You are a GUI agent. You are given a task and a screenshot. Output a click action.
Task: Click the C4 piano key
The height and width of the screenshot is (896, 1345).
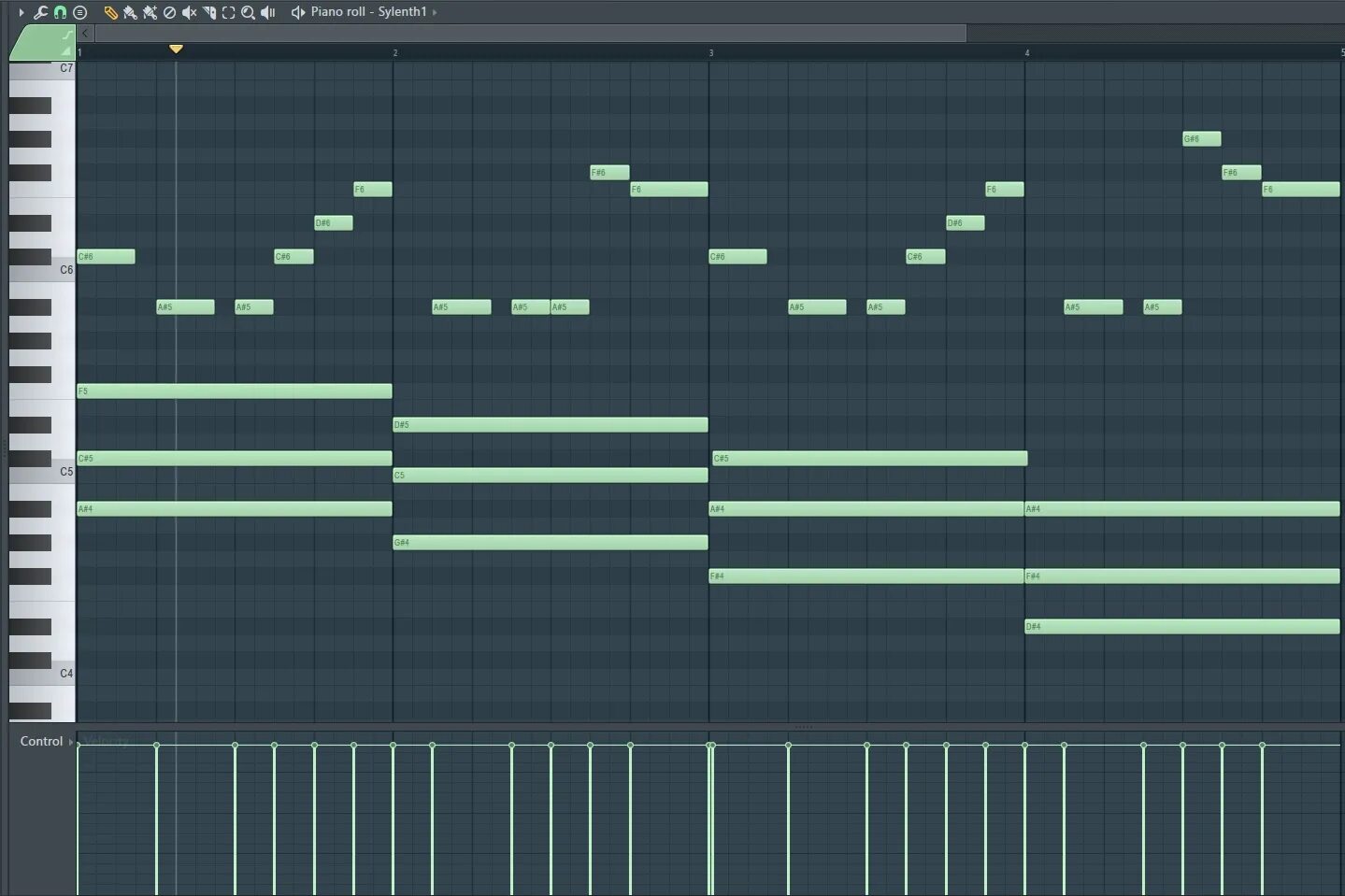tap(42, 675)
